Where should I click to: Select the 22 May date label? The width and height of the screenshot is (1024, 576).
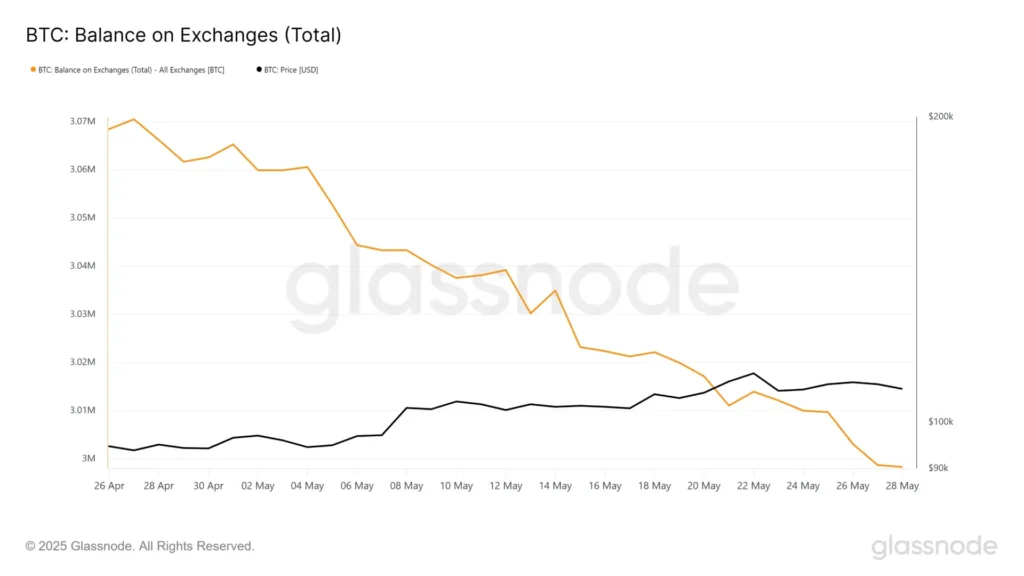[x=753, y=486]
